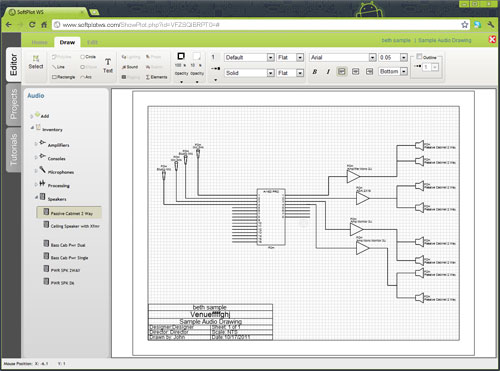Image resolution: width=500 pixels, height=371 pixels.
Task: Switch to the Edit tab
Action: [x=92, y=42]
